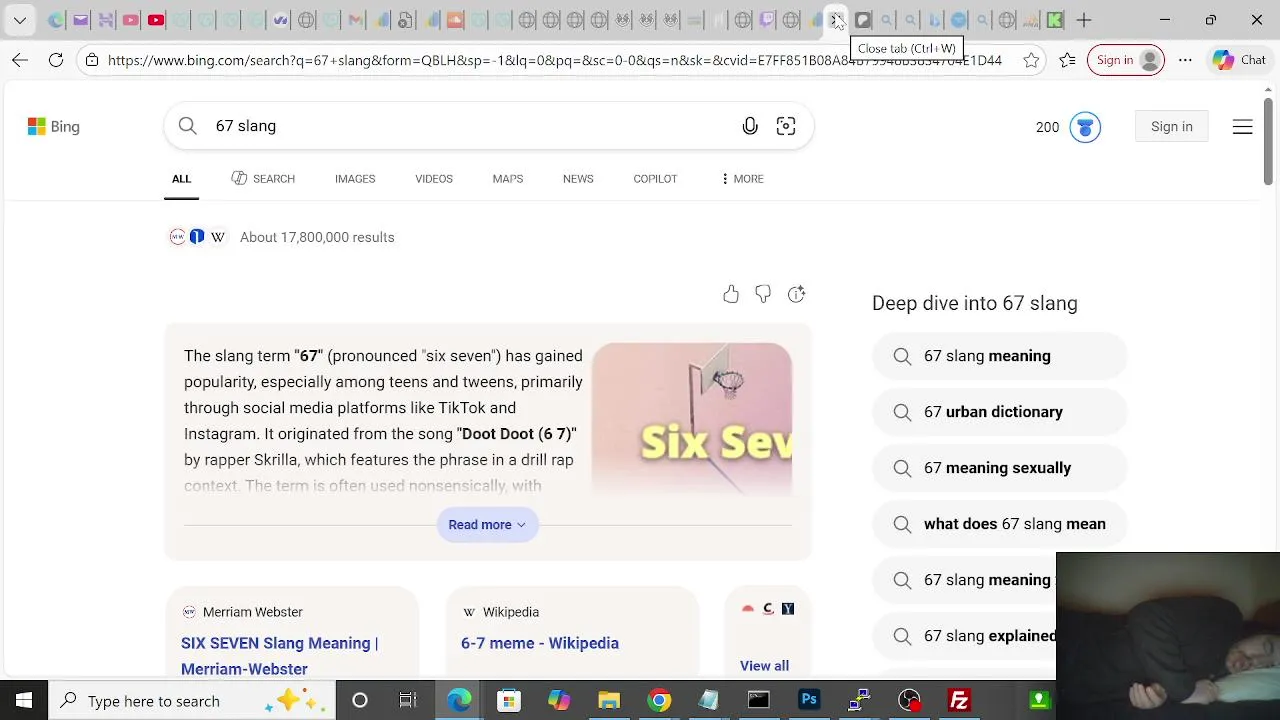This screenshot has width=1280, height=720.
Task: Search suggestion 67 slang meaning
Action: [999, 356]
